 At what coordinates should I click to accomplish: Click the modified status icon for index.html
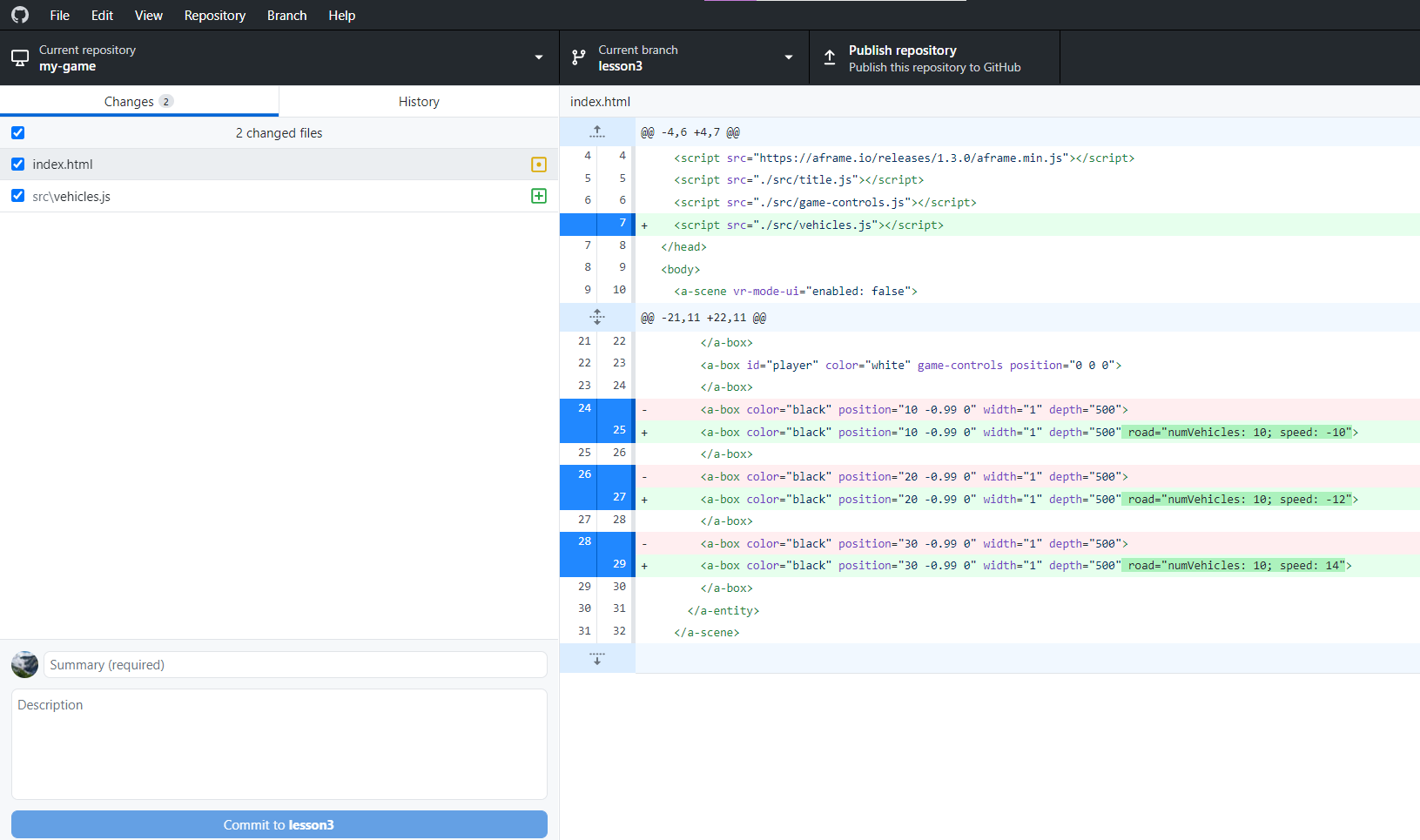539,165
